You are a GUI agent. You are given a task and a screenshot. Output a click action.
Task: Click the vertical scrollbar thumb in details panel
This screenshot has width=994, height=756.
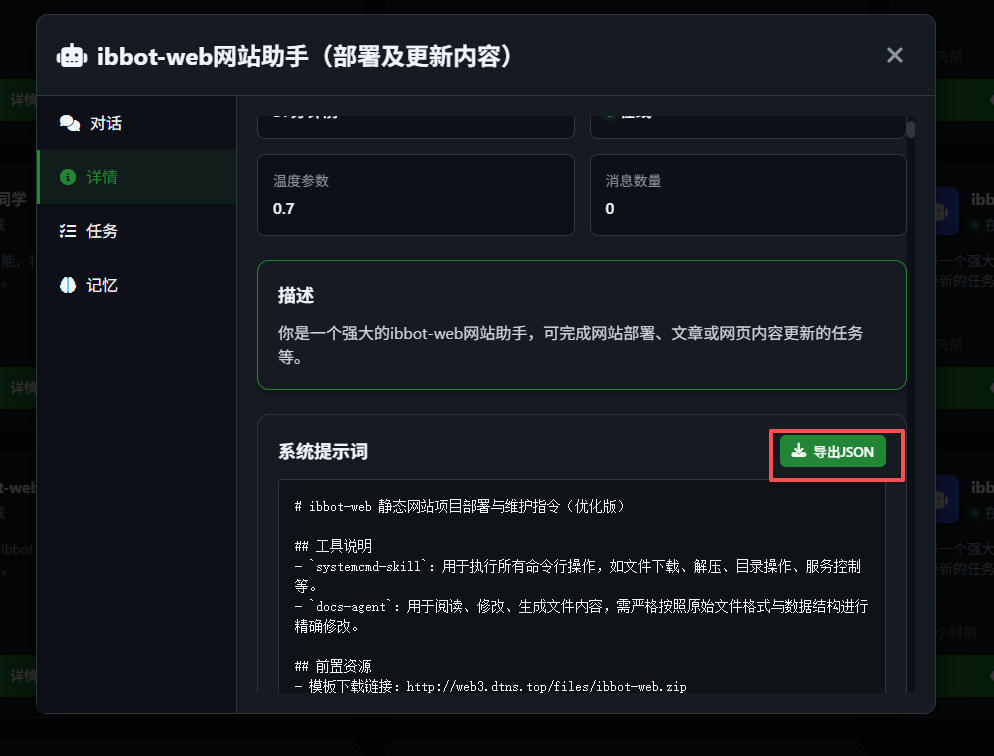point(910,129)
